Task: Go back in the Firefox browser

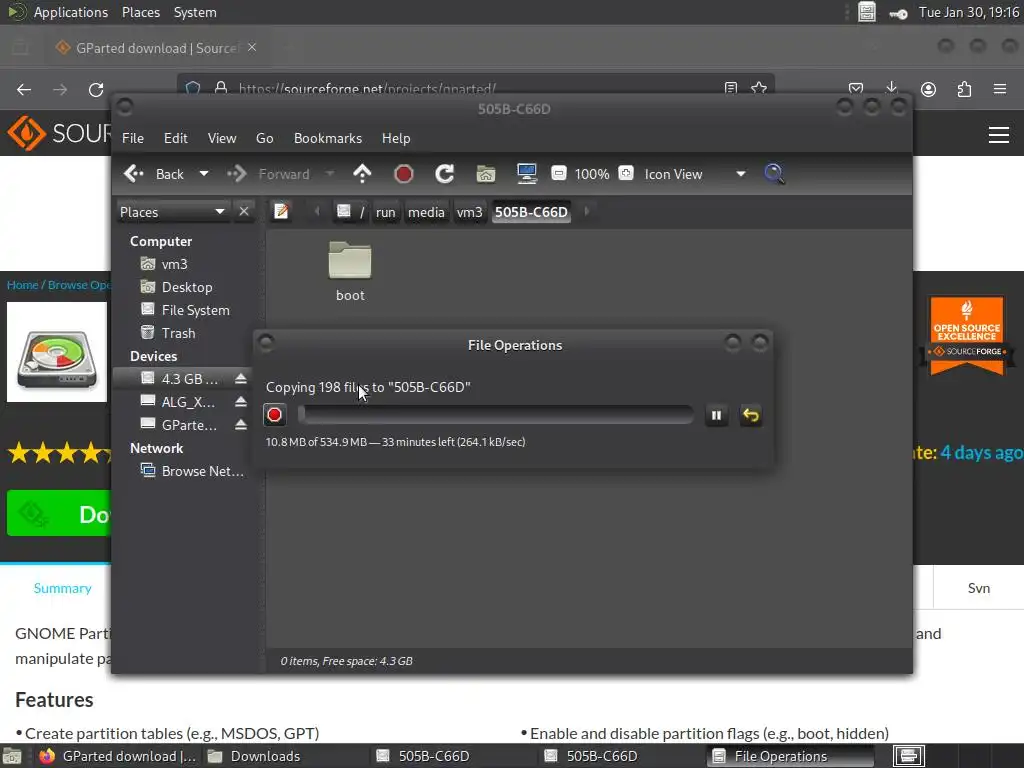Action: 24,89
